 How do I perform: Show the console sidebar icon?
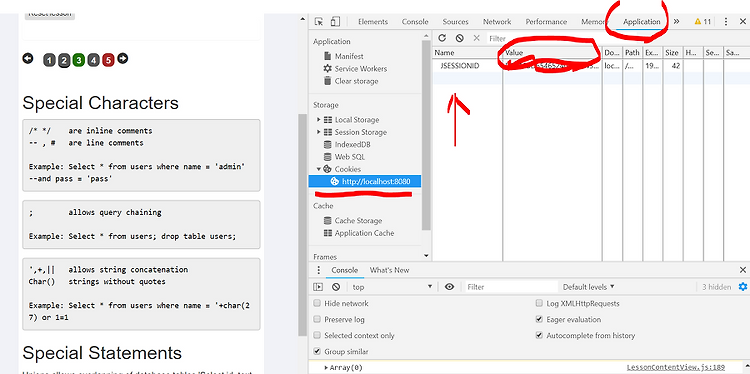[x=318, y=287]
